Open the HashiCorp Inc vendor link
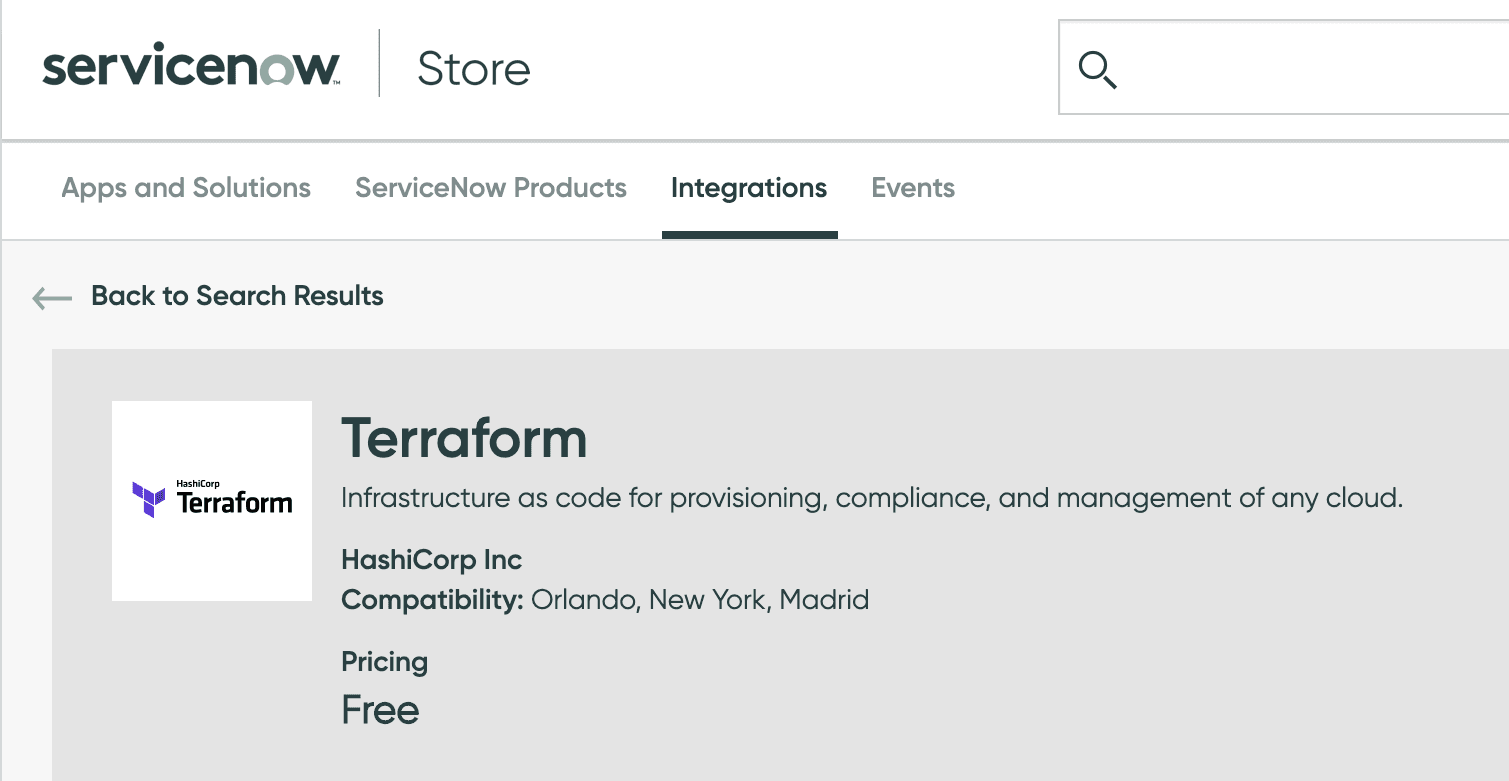Screen dimensions: 1509x781 tap(432, 559)
